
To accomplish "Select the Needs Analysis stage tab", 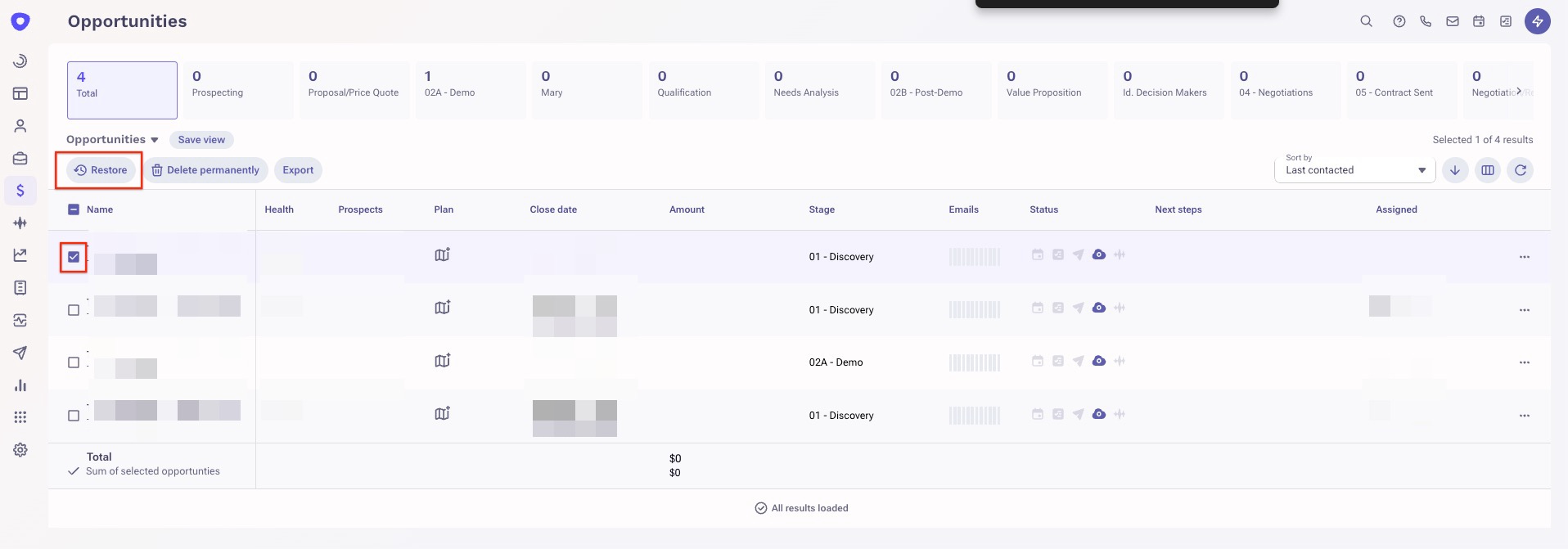I will 820,90.
